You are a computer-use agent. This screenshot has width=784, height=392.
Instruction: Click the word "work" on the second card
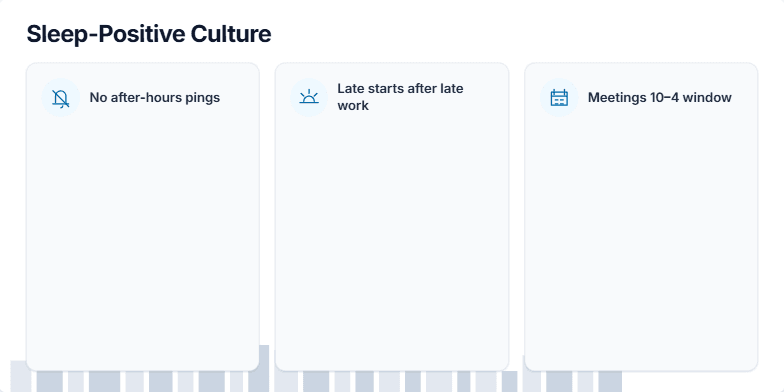click(x=353, y=106)
